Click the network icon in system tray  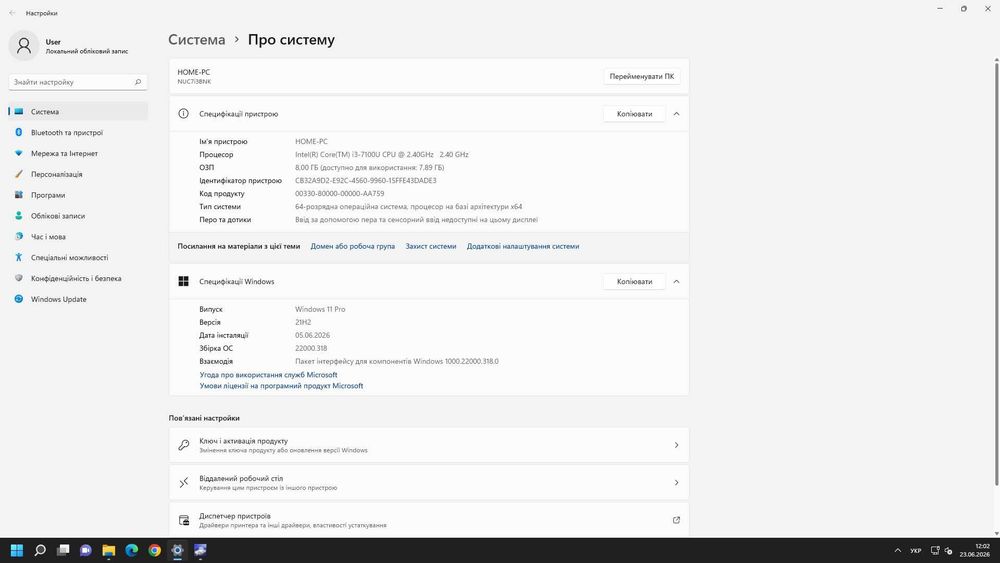[935, 550]
